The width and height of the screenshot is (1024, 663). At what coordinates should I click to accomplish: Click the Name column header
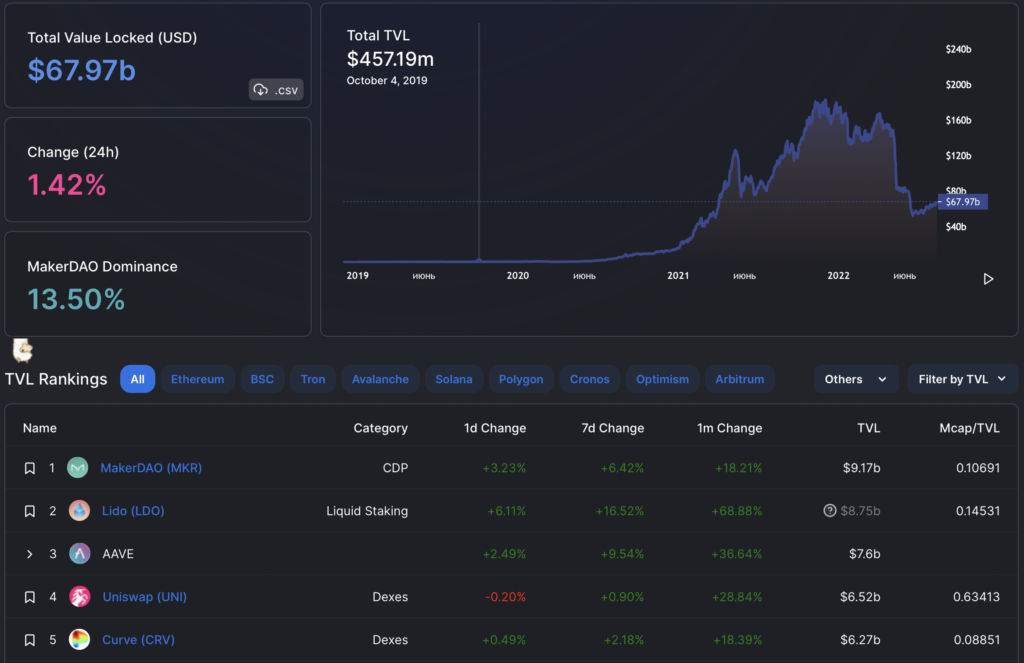tap(39, 427)
